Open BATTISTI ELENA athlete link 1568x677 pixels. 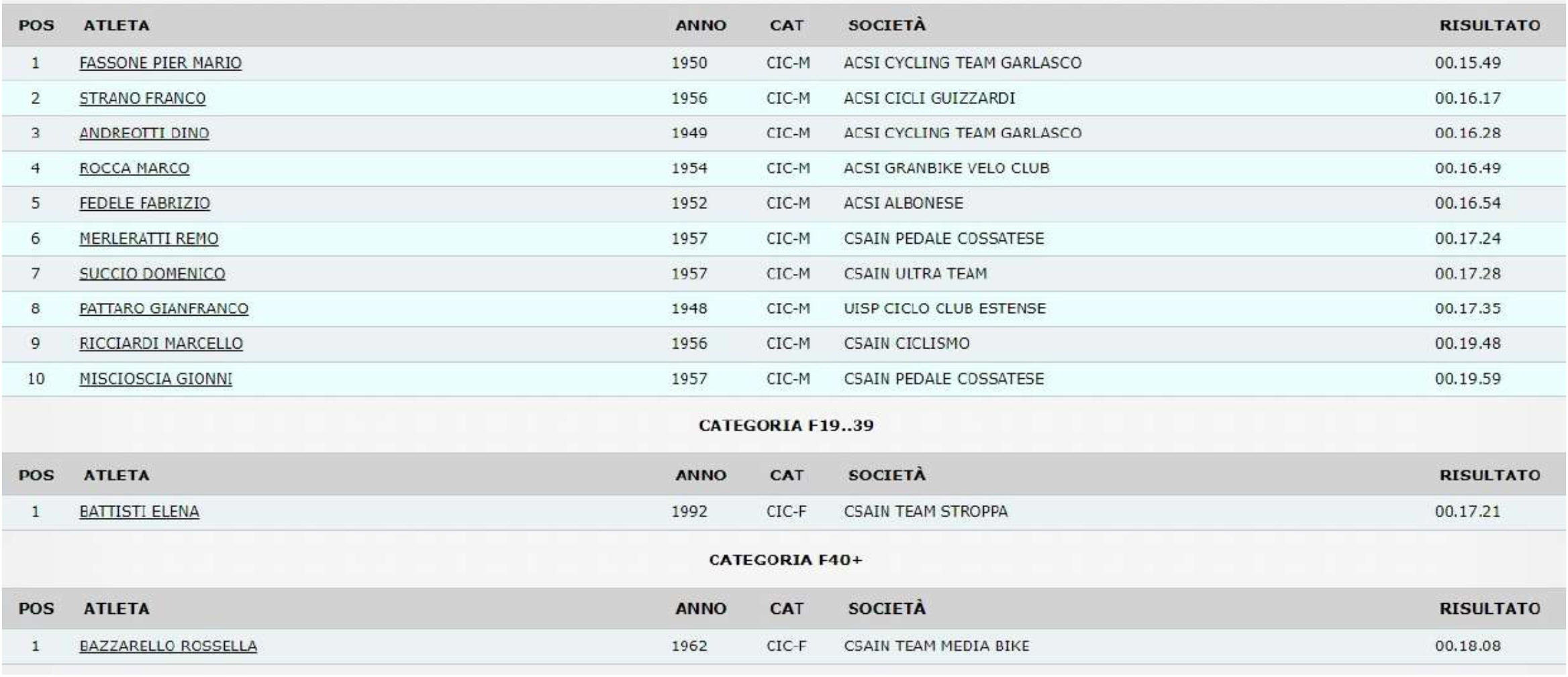pyautogui.click(x=139, y=512)
